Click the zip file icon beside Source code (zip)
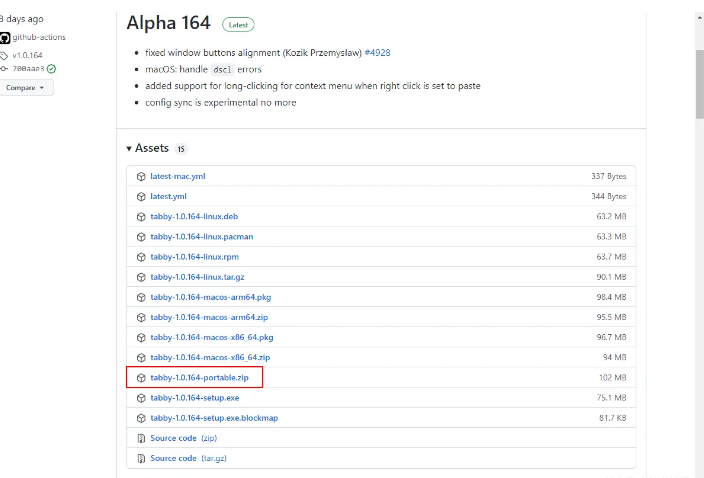The image size is (704, 478). (141, 439)
